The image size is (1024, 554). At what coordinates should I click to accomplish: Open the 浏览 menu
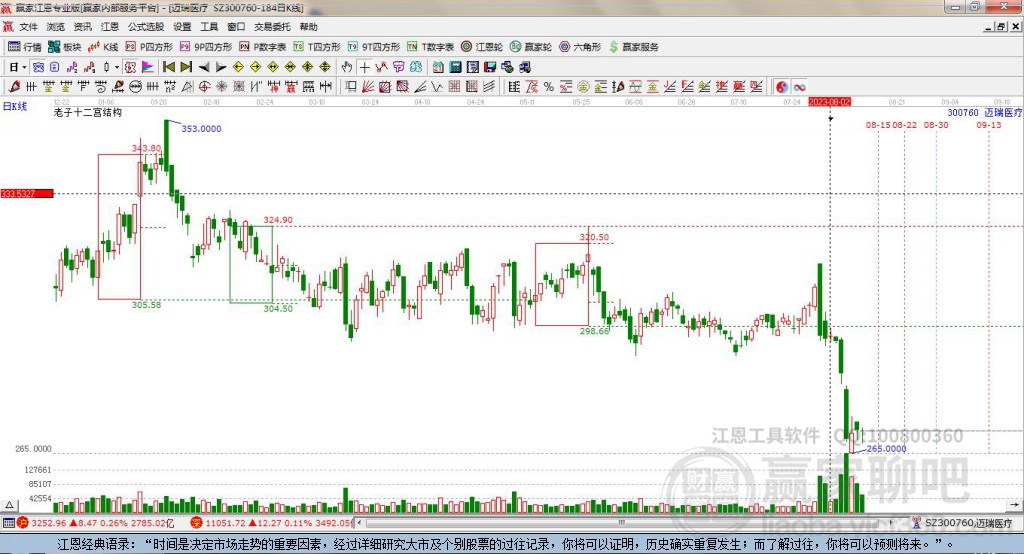(x=56, y=27)
